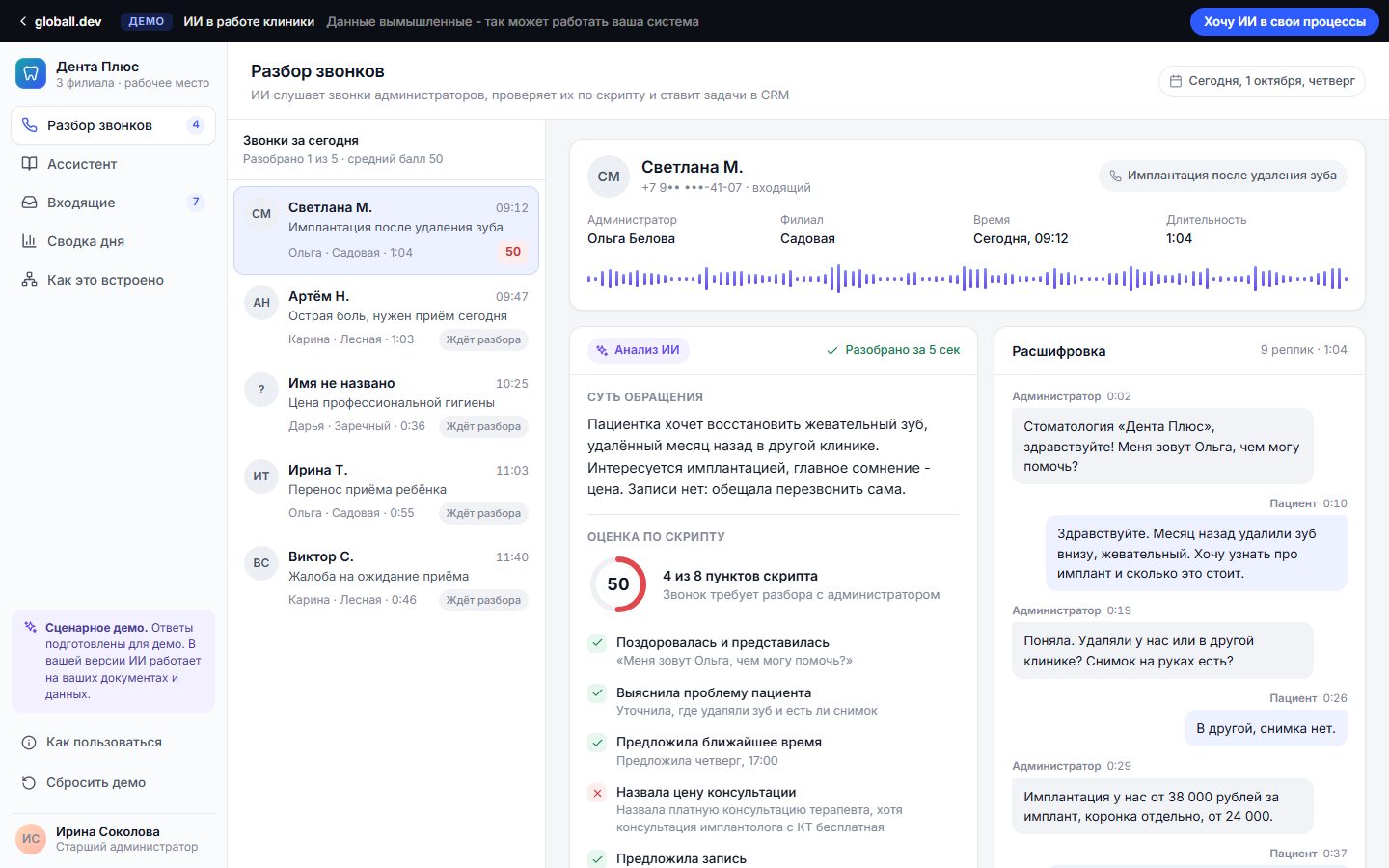Click the circular score gauge showing 50
Screen dimensions: 1389x868
[618, 584]
